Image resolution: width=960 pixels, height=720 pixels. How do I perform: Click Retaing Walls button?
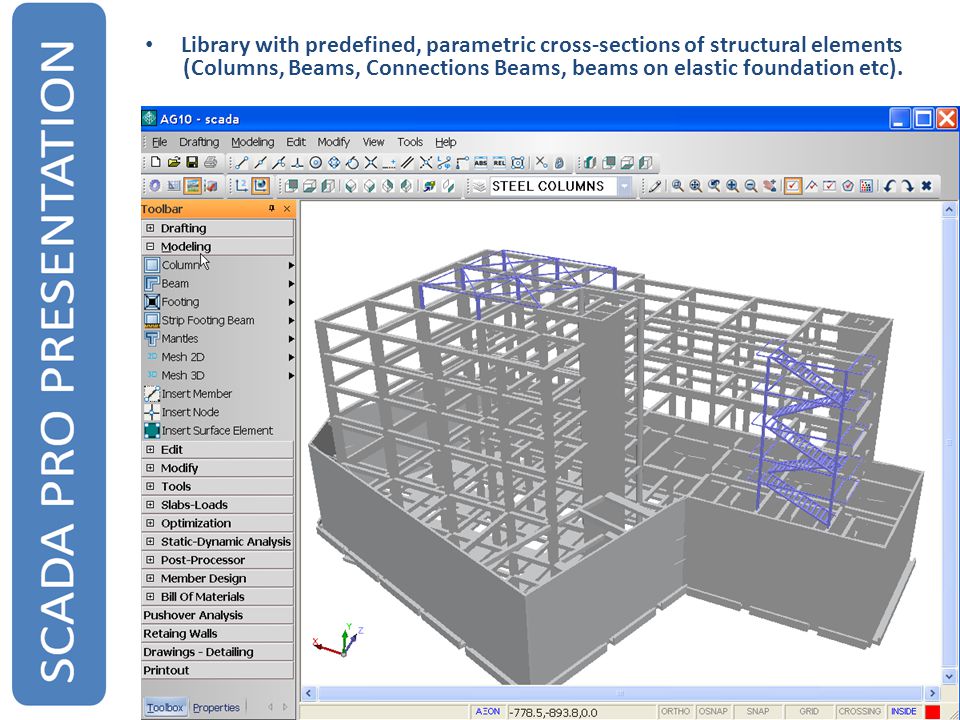pos(217,634)
